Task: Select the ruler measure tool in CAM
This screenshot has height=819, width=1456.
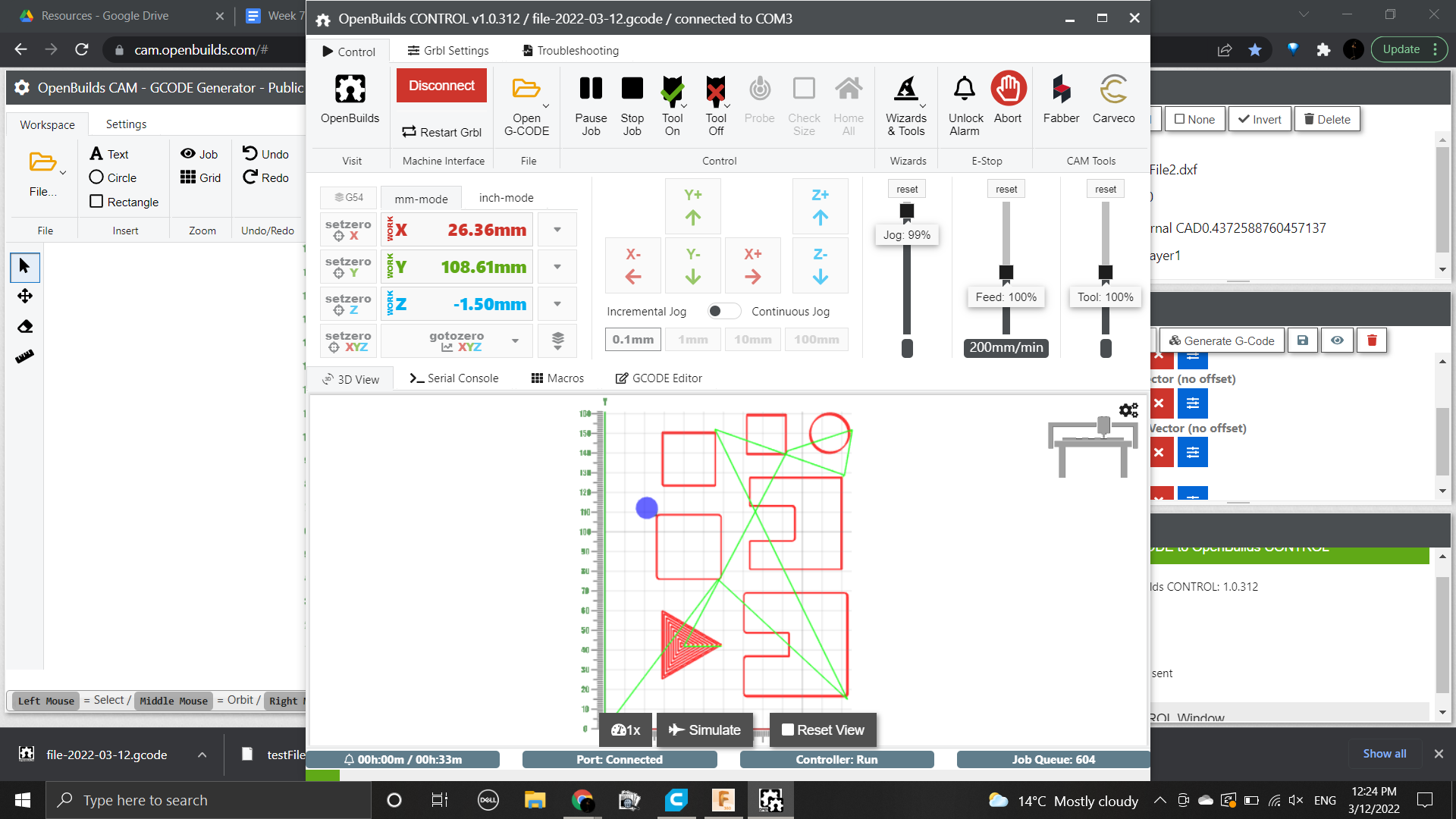Action: tap(25, 356)
